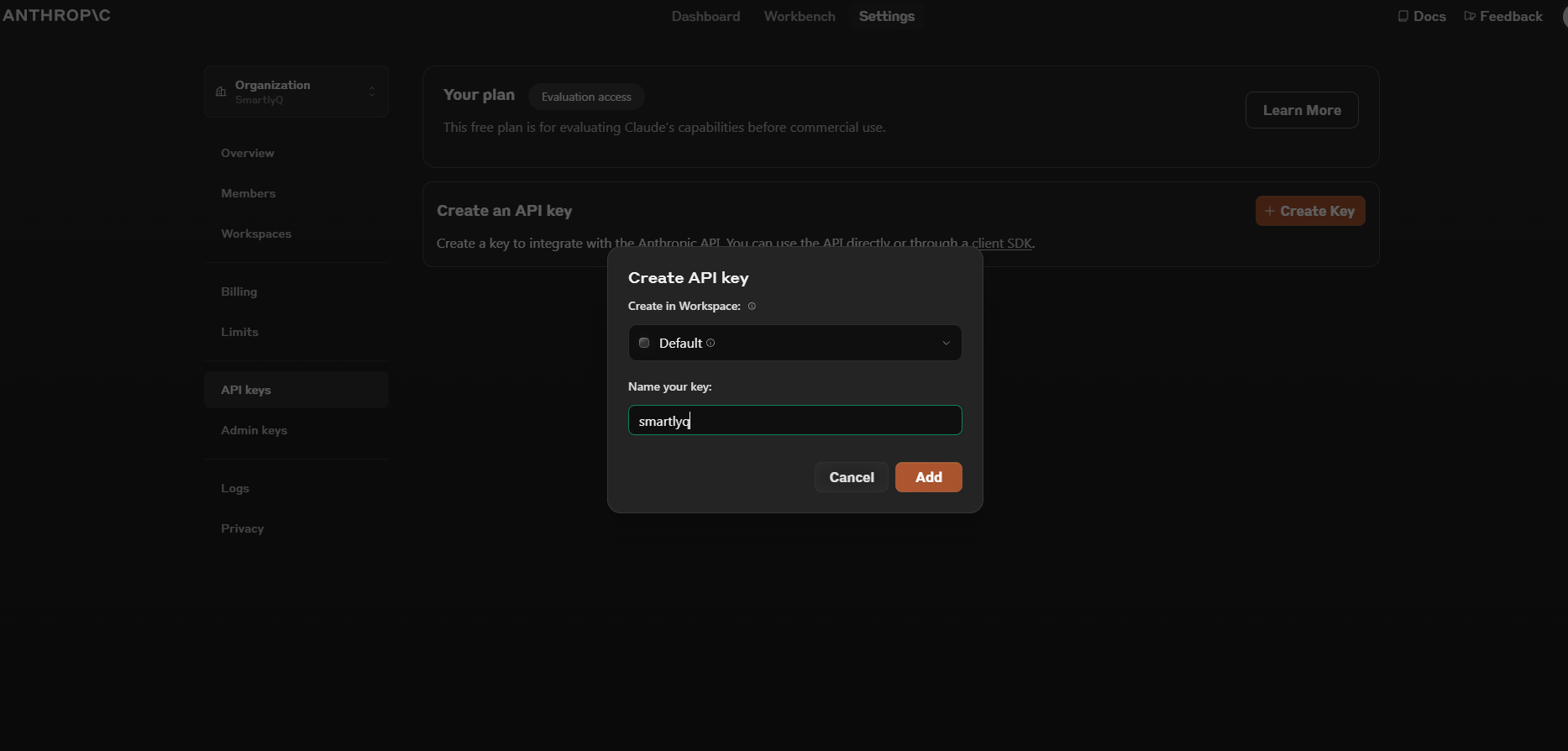Click the Your plan heading
The width and height of the screenshot is (1568, 751).
[x=479, y=95]
